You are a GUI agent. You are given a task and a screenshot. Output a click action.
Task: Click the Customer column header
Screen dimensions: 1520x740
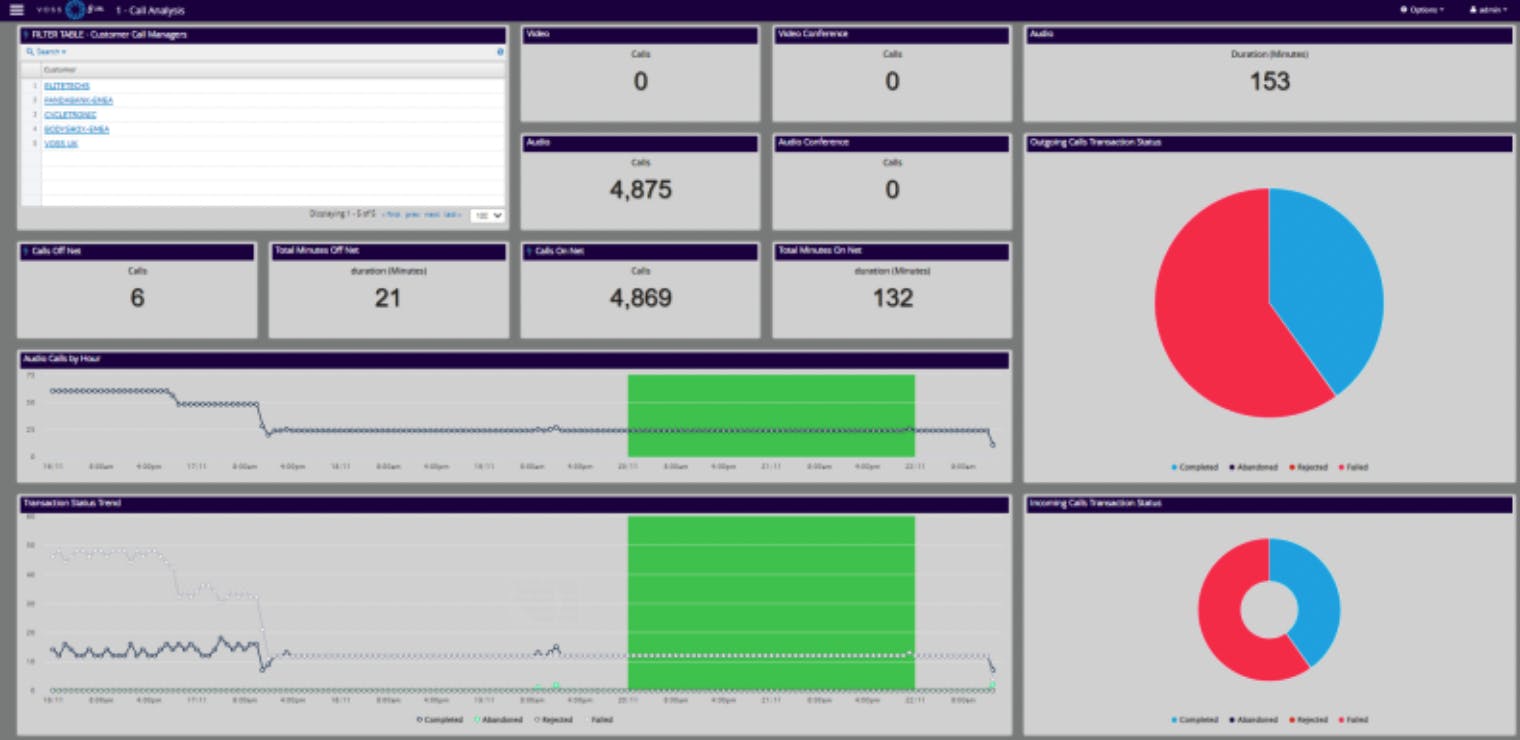coord(60,69)
